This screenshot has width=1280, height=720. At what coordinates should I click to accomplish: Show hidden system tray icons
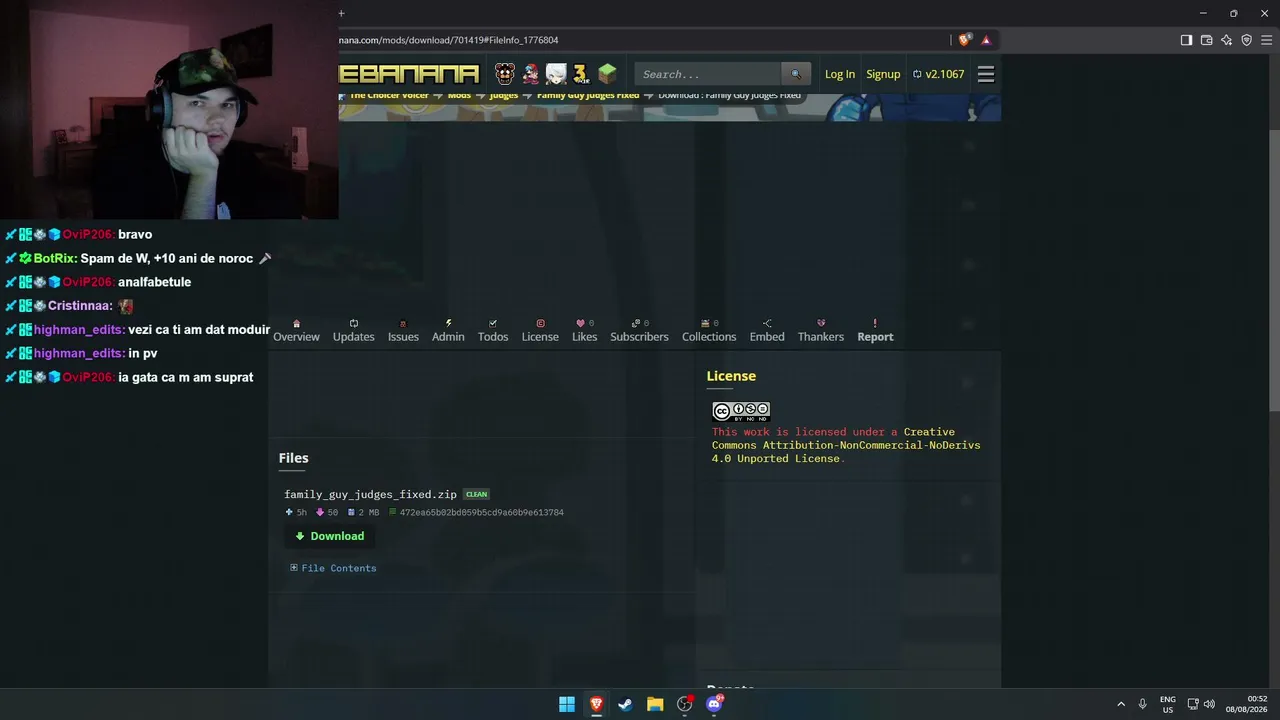pyautogui.click(x=1121, y=704)
